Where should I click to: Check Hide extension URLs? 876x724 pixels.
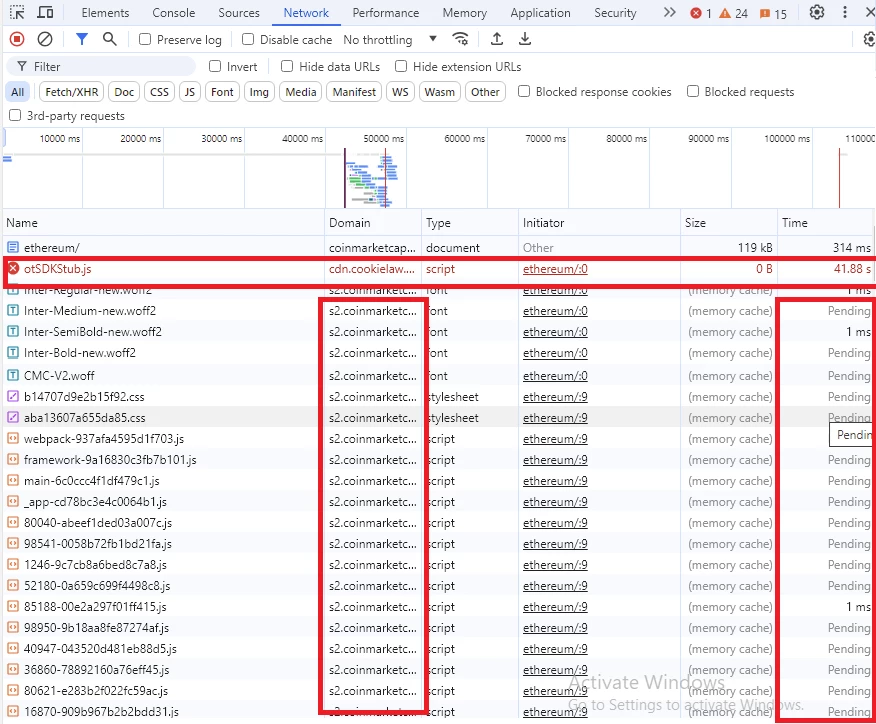click(401, 66)
